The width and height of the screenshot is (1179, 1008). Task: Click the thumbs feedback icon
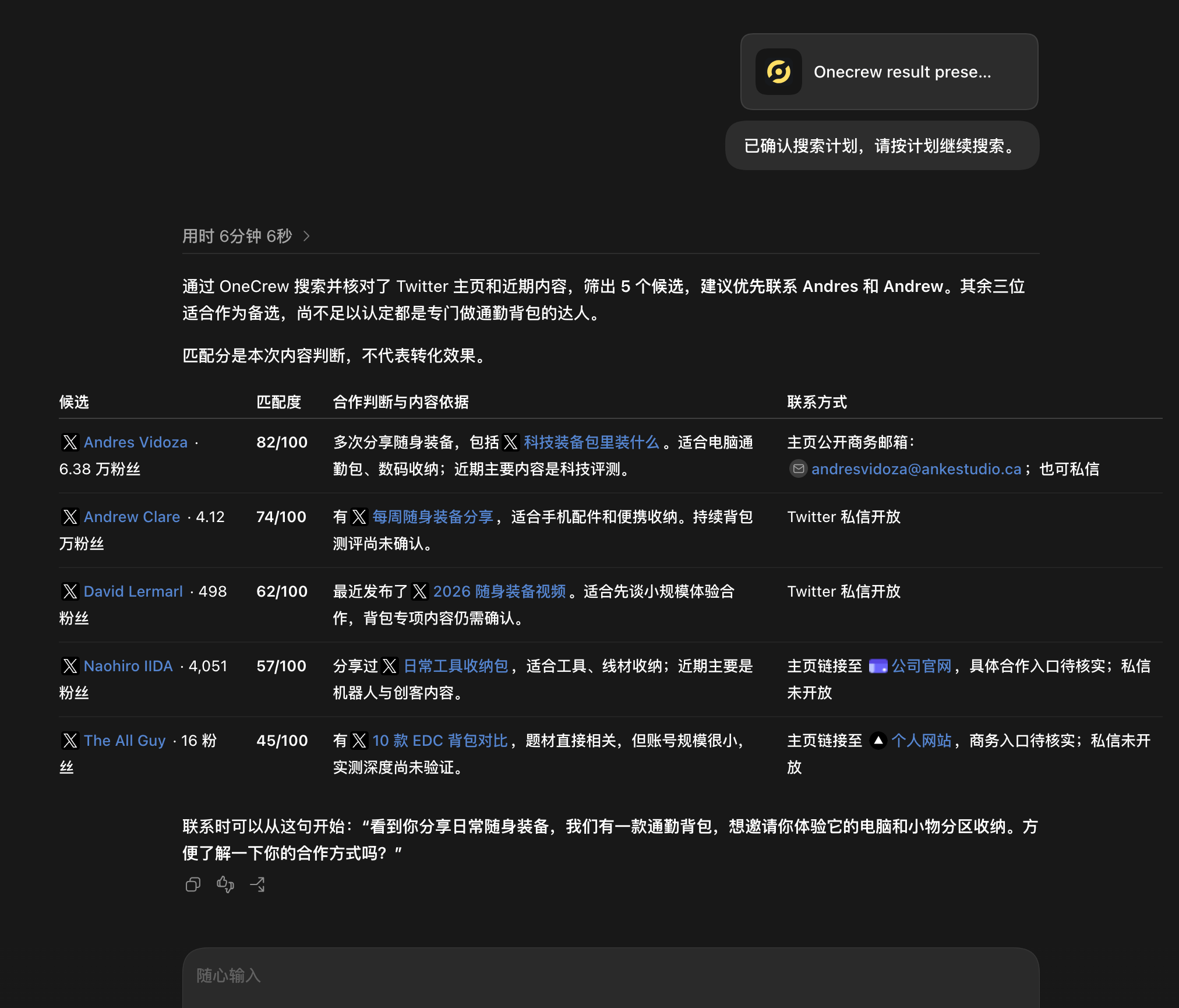(225, 884)
